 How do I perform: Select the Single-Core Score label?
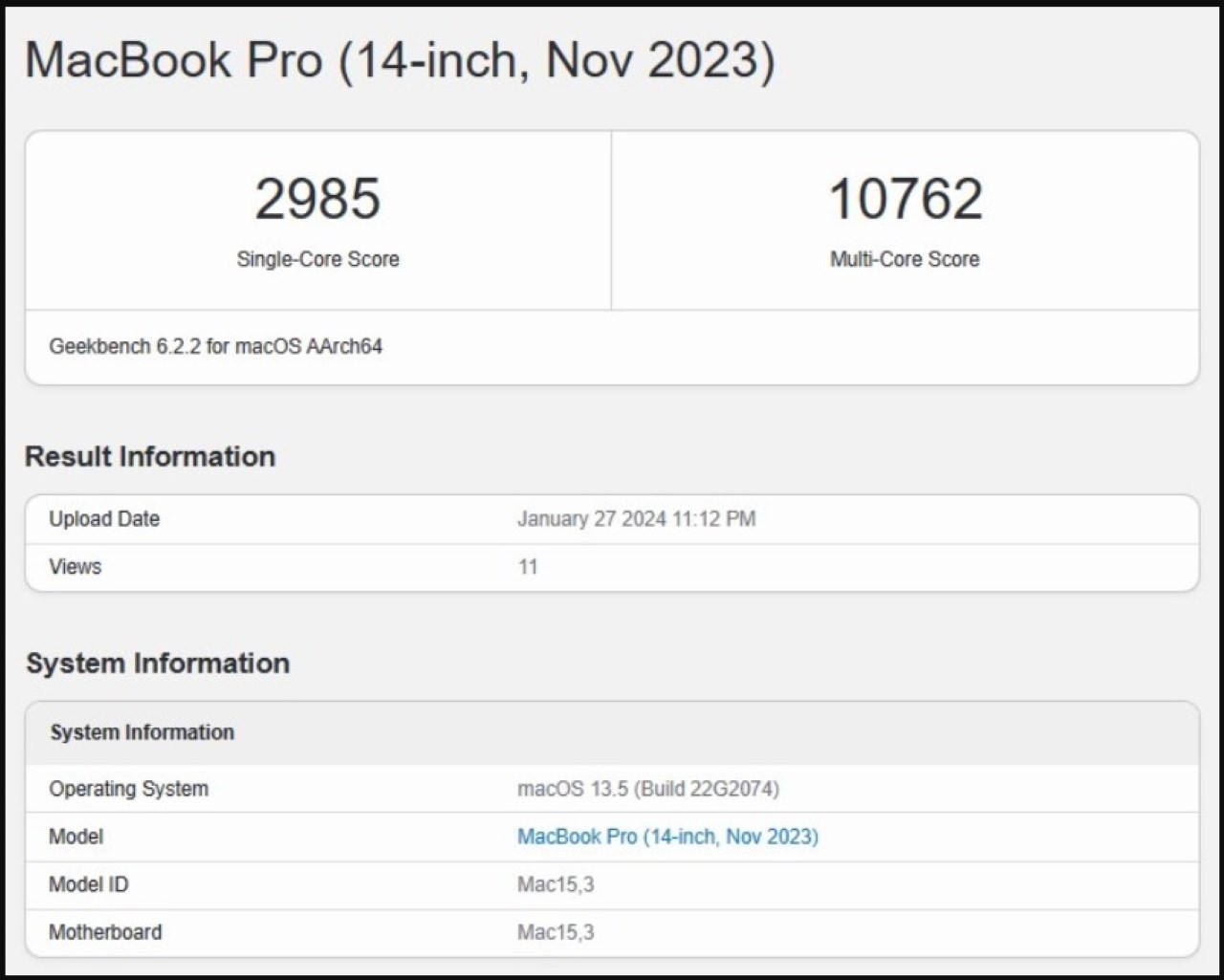[x=317, y=259]
